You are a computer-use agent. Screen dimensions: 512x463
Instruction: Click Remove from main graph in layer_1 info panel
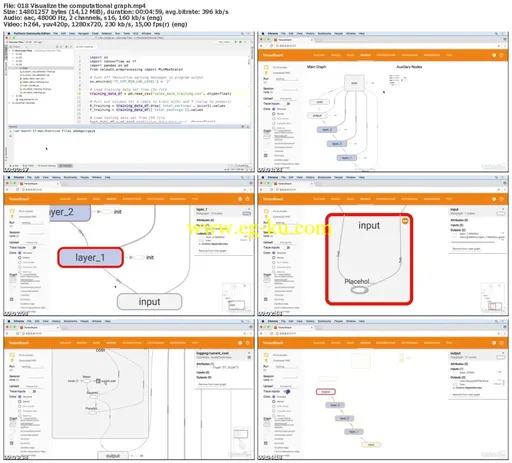212,251
